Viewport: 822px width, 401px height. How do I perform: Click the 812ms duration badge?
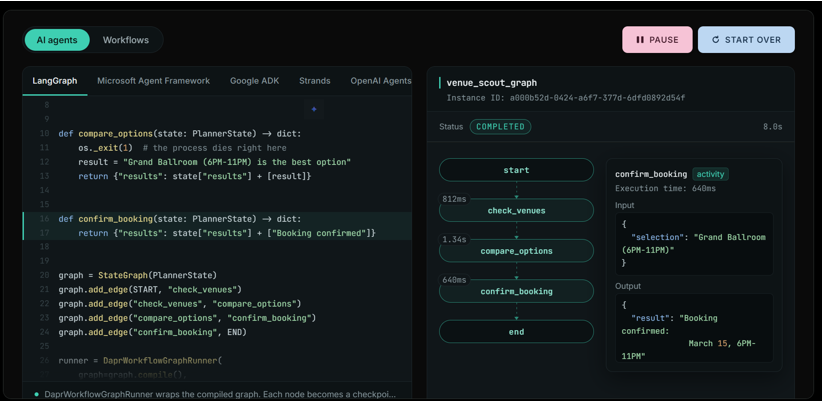tap(454, 199)
